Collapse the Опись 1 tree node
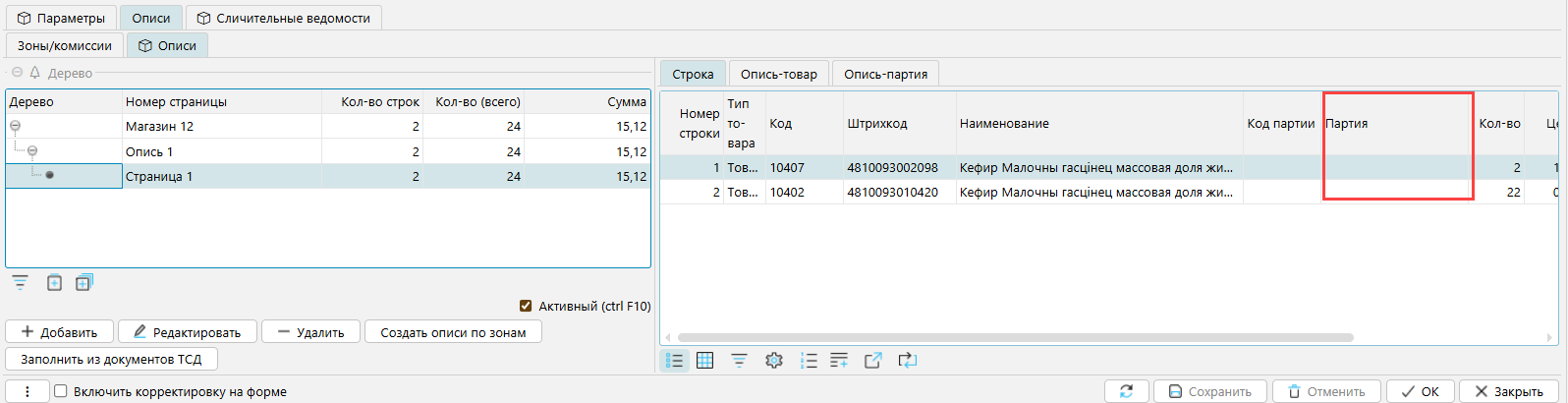The height and width of the screenshot is (403, 1568). (x=32, y=151)
